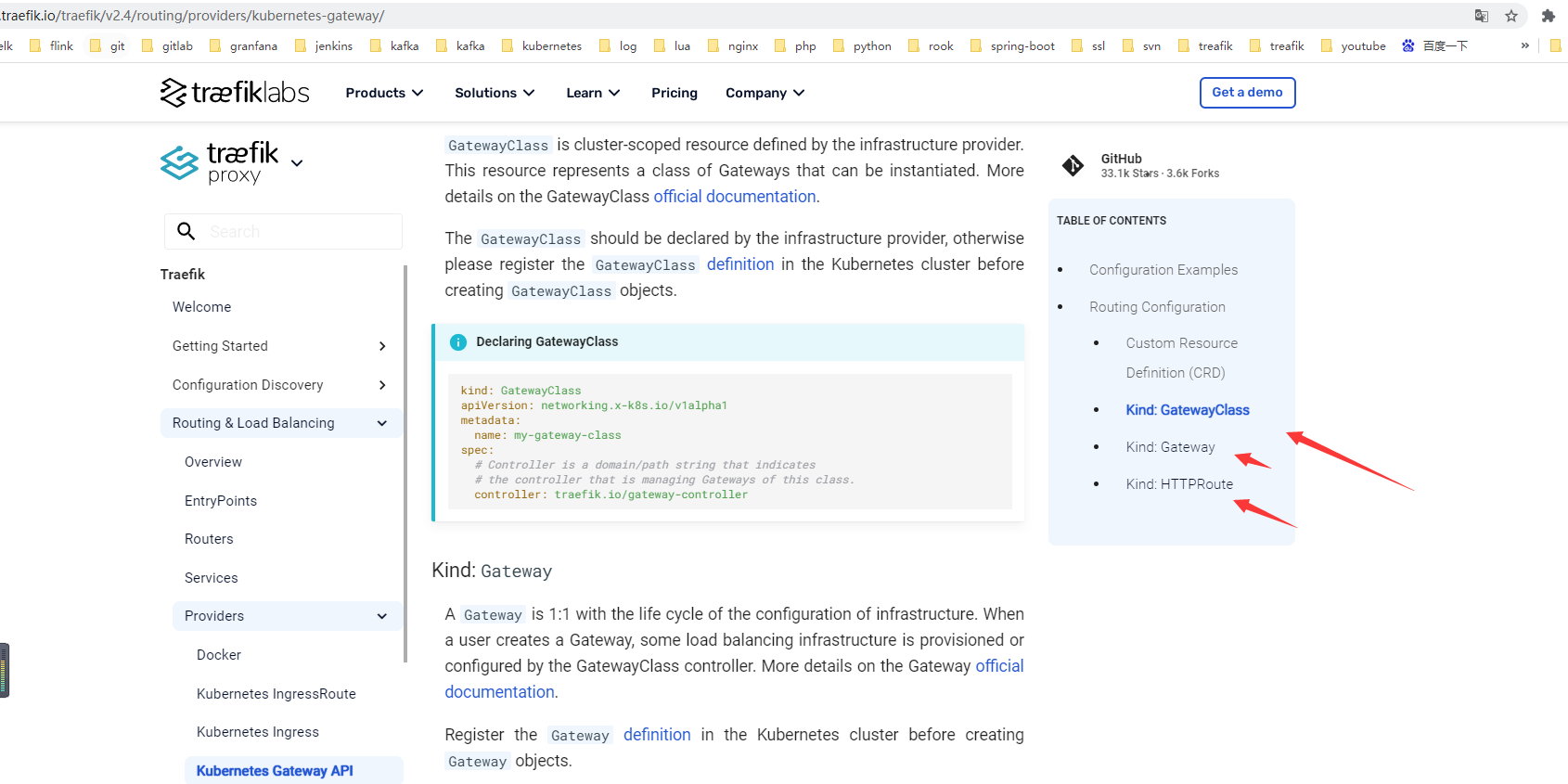Jump to Routing Configuration in contents

pos(1157,307)
